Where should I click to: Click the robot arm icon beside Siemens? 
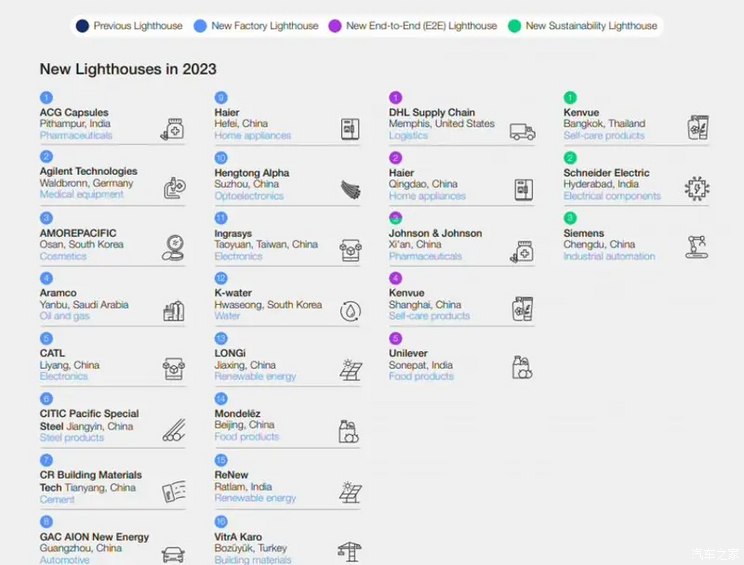click(697, 247)
